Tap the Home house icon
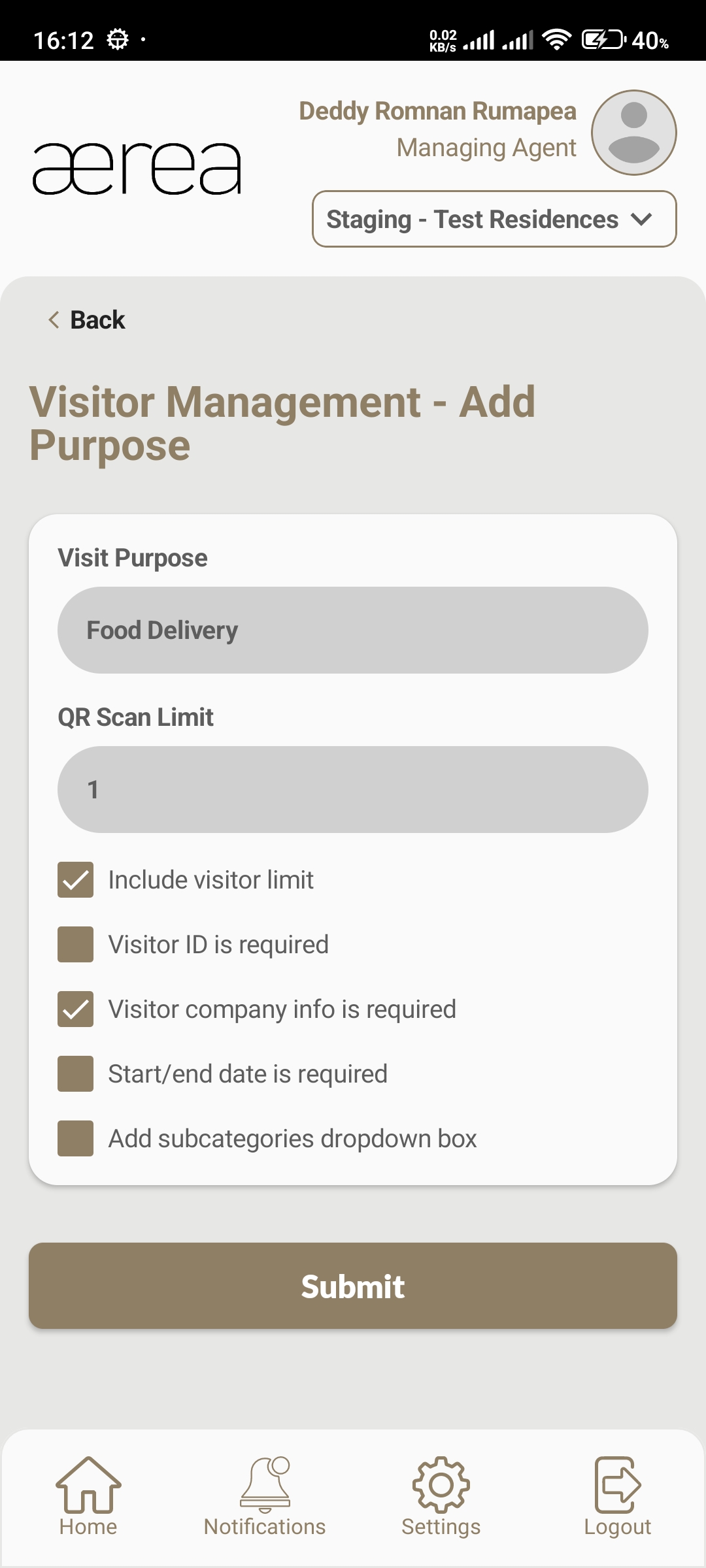Viewport: 706px width, 1568px height. (x=88, y=1485)
